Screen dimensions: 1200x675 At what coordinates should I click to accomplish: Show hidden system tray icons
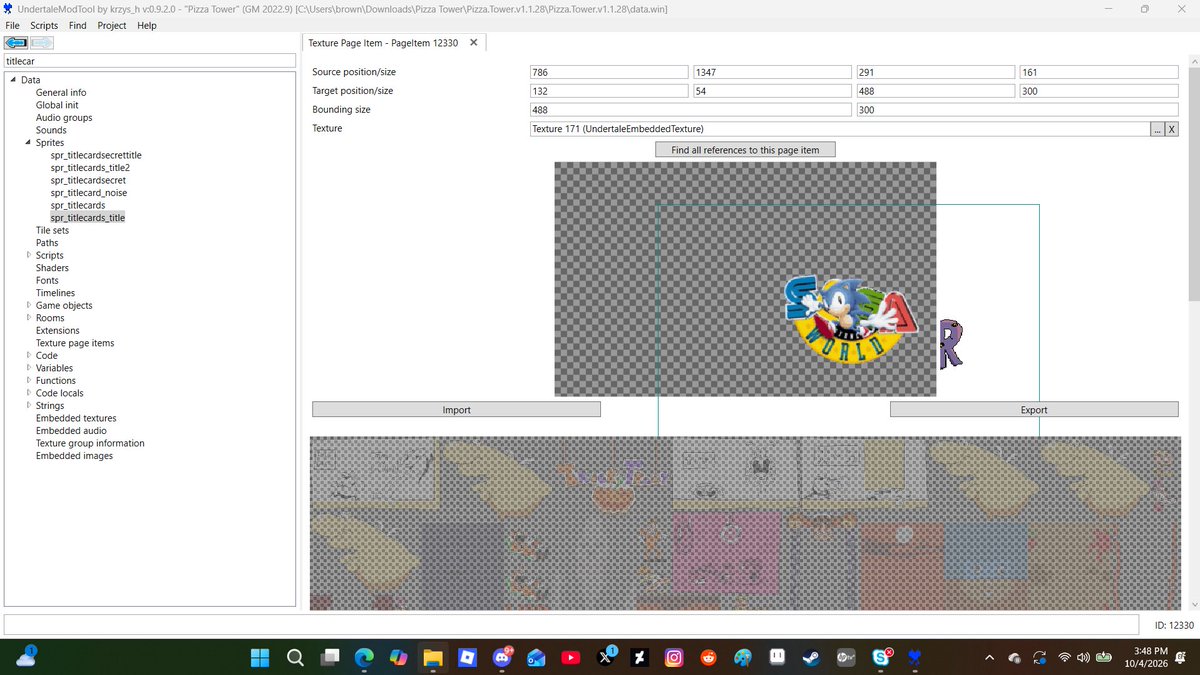pyautogui.click(x=989, y=657)
